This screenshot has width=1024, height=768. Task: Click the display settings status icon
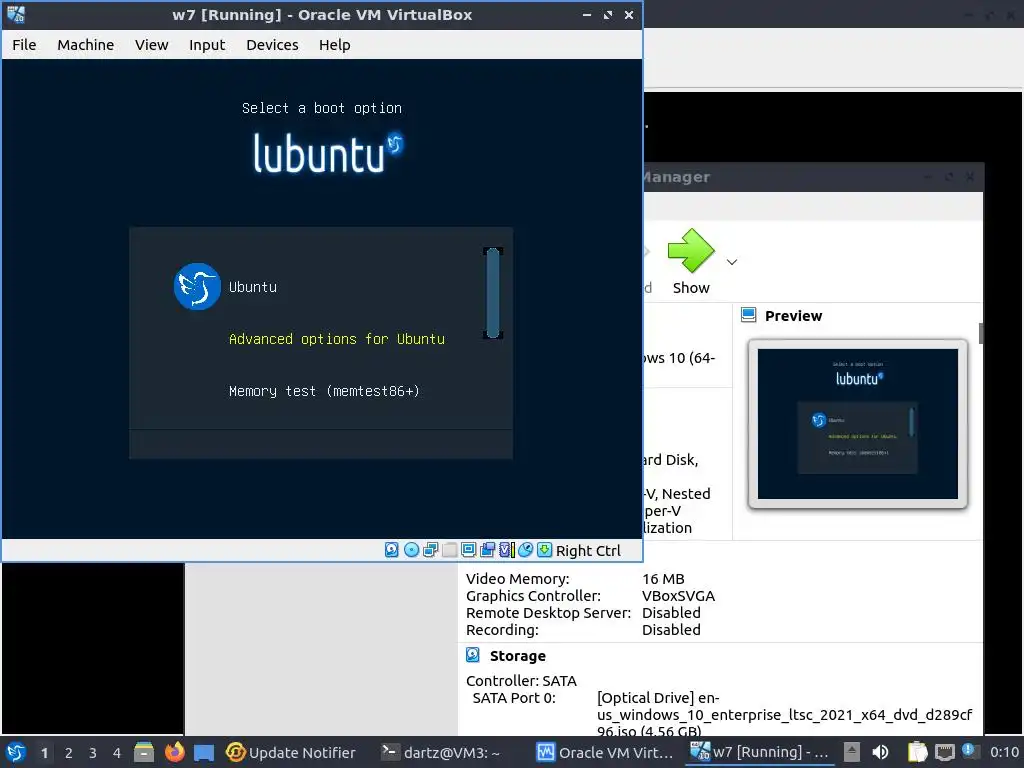[x=468, y=551]
